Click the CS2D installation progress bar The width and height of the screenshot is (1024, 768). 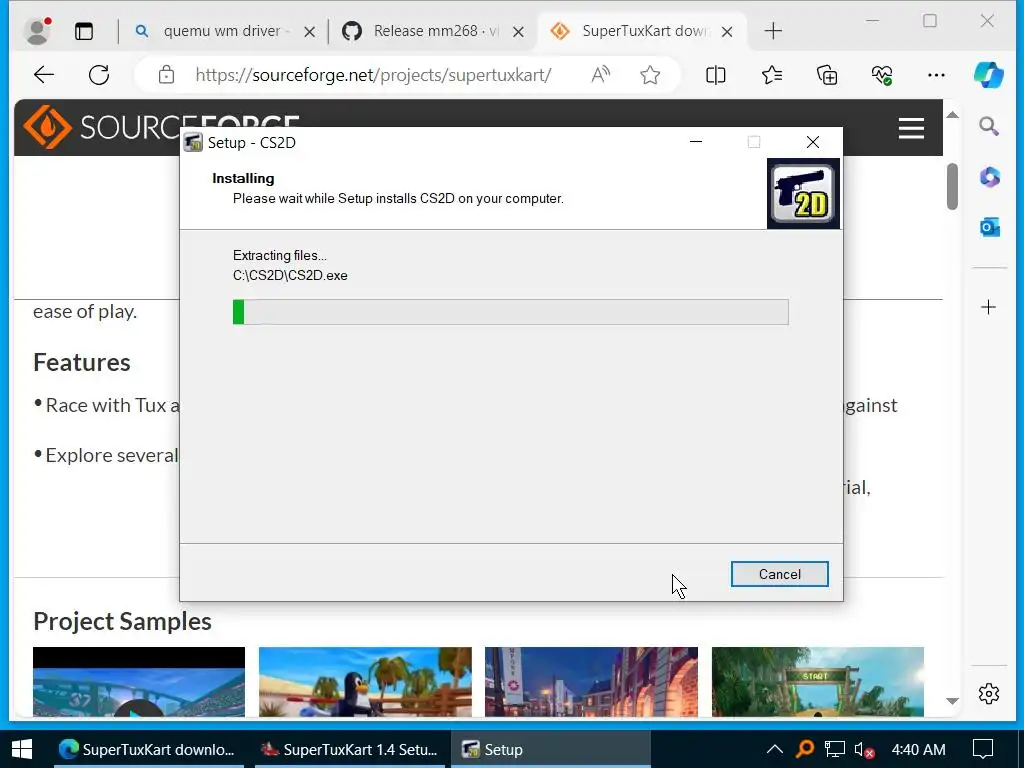[x=511, y=312]
